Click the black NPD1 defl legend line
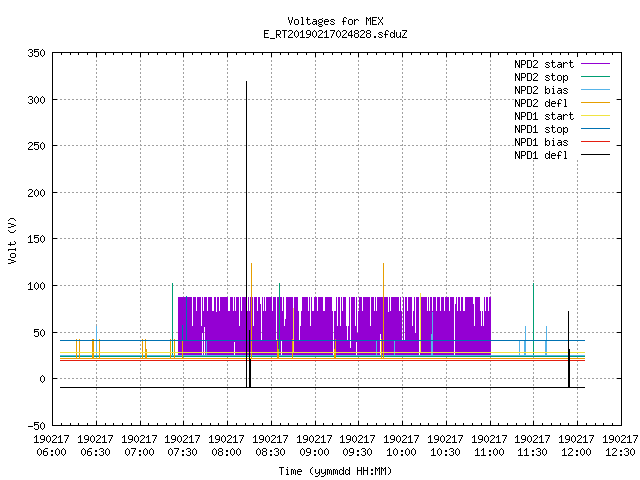The image size is (640, 480). 595,155
